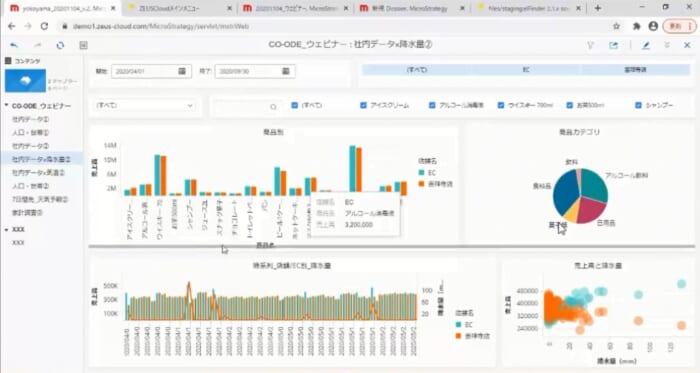The height and width of the screenshot is (373, 700).
Task: Click the browser update button
Action: tap(679, 26)
